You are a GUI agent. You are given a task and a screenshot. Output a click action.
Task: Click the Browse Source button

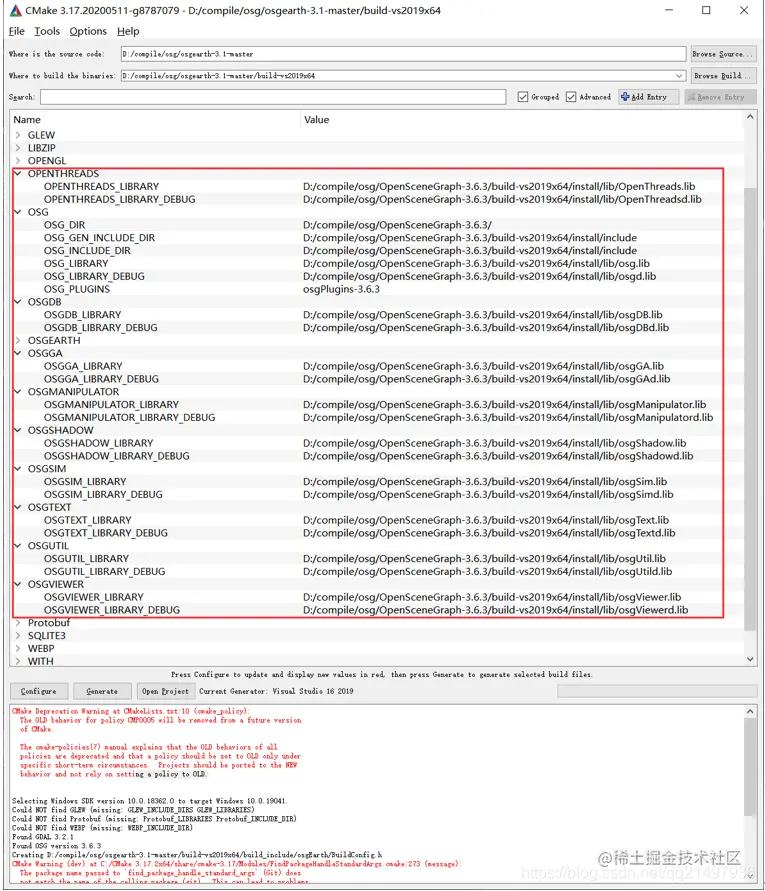pos(723,54)
